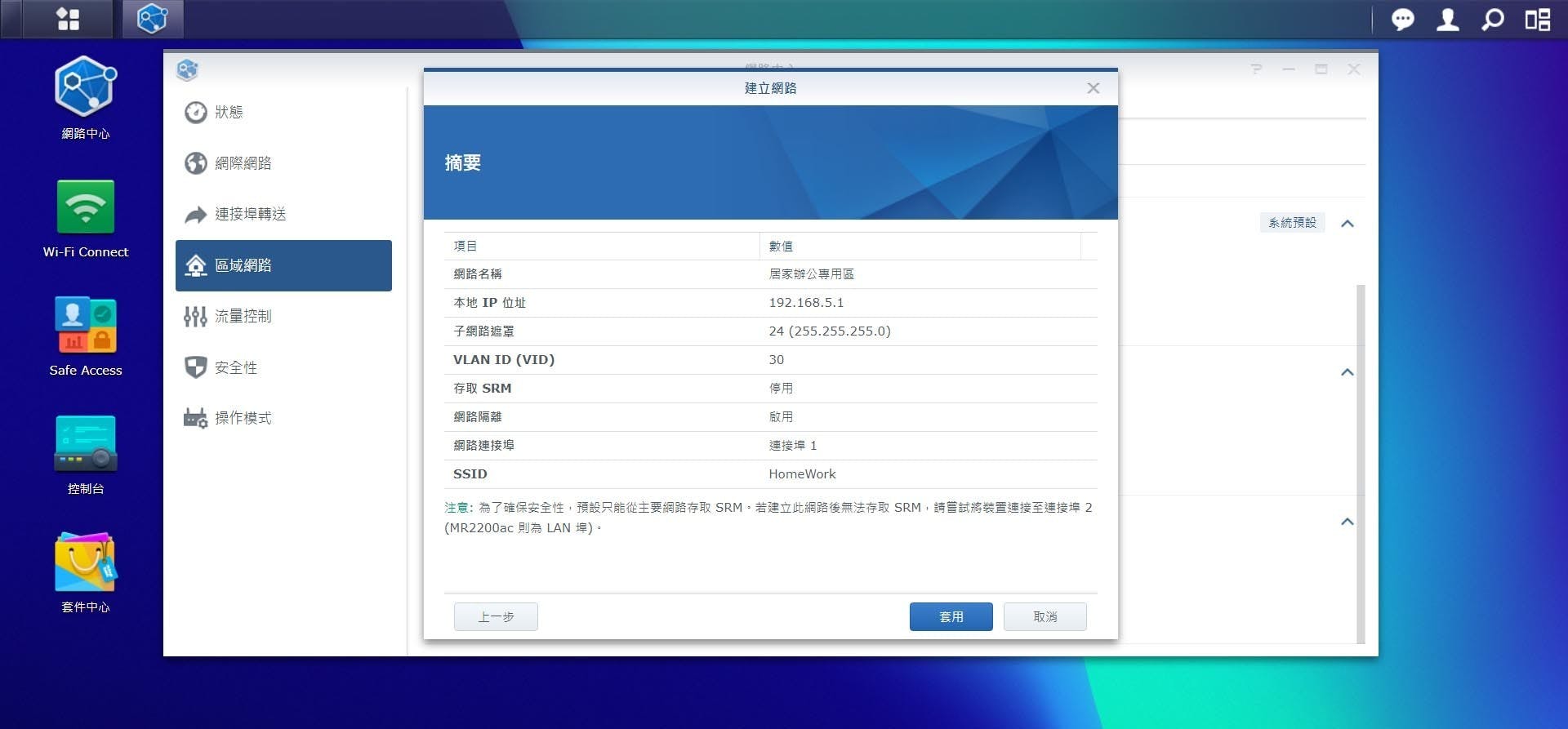Click 套用 to apply the network
Image resolution: width=1568 pixels, height=729 pixels.
pyautogui.click(x=951, y=617)
